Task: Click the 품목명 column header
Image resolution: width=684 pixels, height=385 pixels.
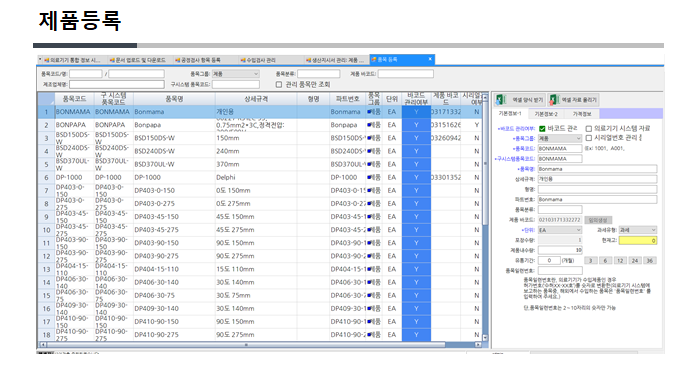Action: [174, 99]
